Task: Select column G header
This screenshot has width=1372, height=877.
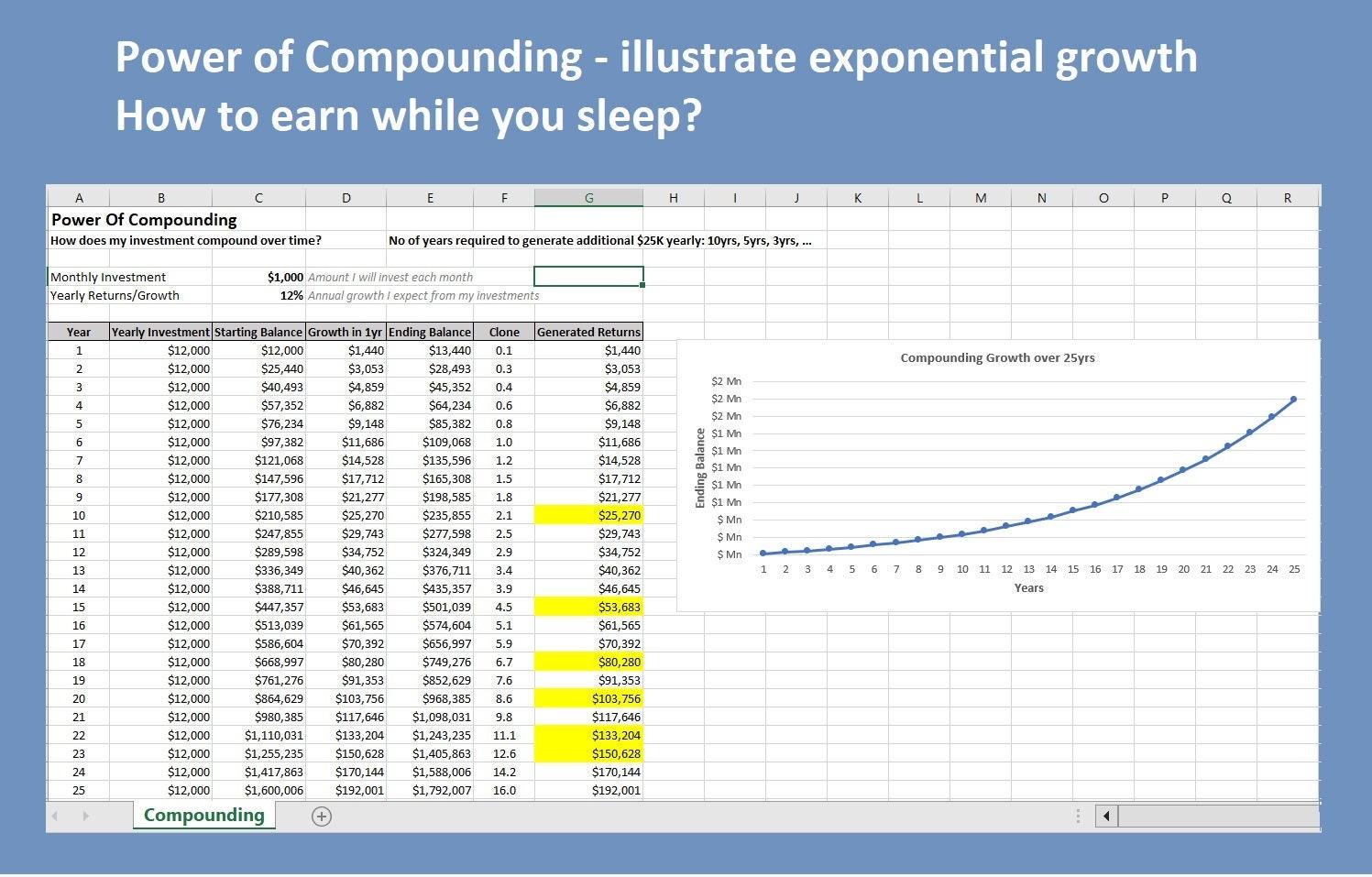Action: pyautogui.click(x=588, y=197)
